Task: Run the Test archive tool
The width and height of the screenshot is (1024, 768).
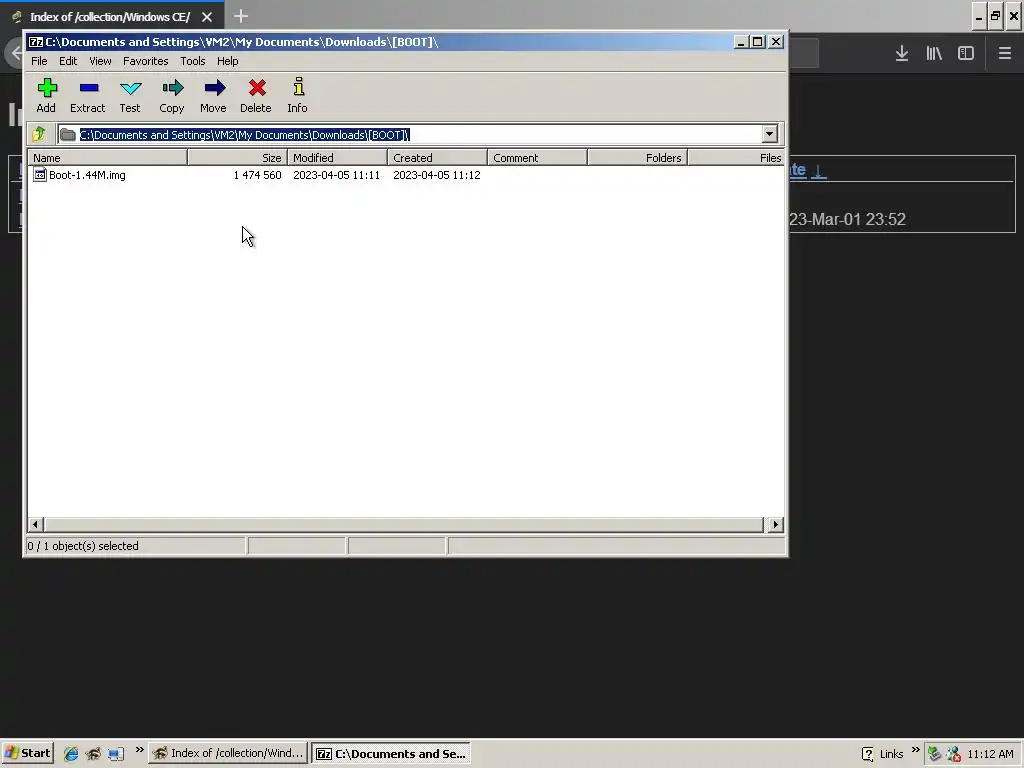Action: point(130,95)
